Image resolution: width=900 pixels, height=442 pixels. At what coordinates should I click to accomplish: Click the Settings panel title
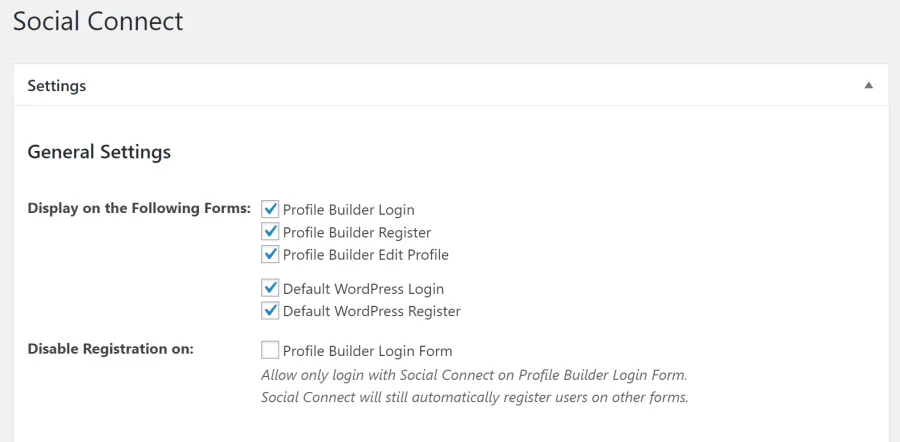tap(57, 86)
